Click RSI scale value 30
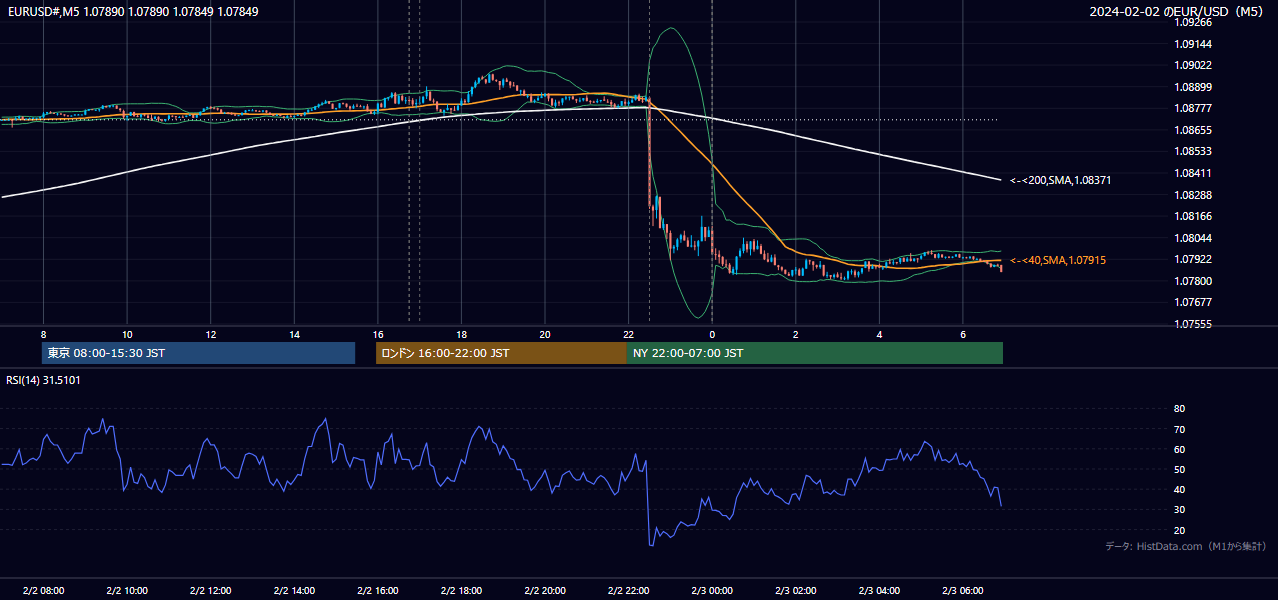 1179,509
